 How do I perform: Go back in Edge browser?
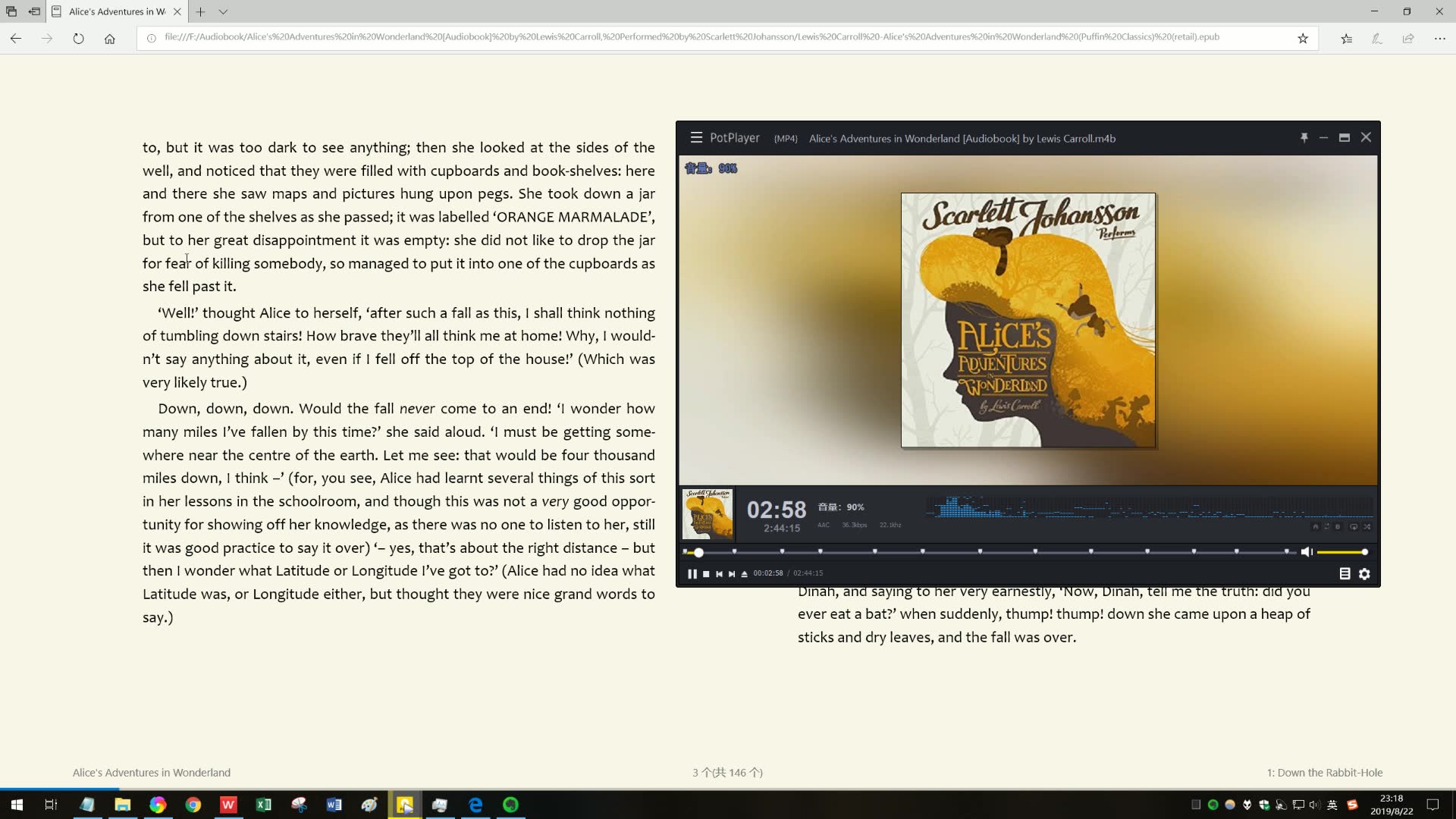pyautogui.click(x=16, y=38)
